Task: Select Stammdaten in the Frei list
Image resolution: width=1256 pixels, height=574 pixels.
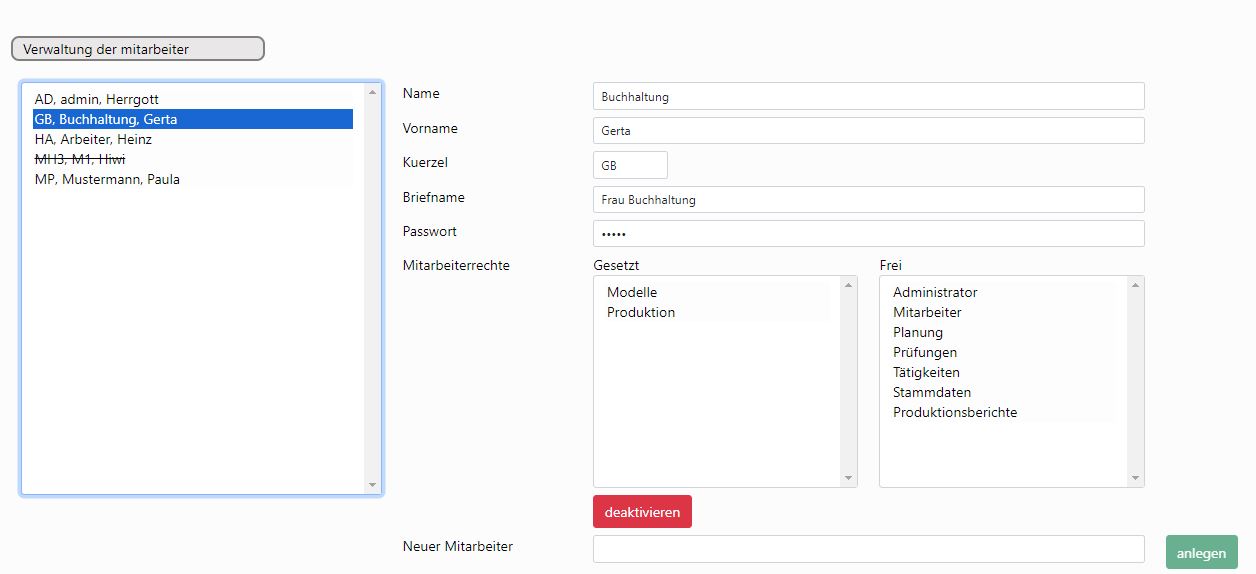Action: (x=932, y=392)
